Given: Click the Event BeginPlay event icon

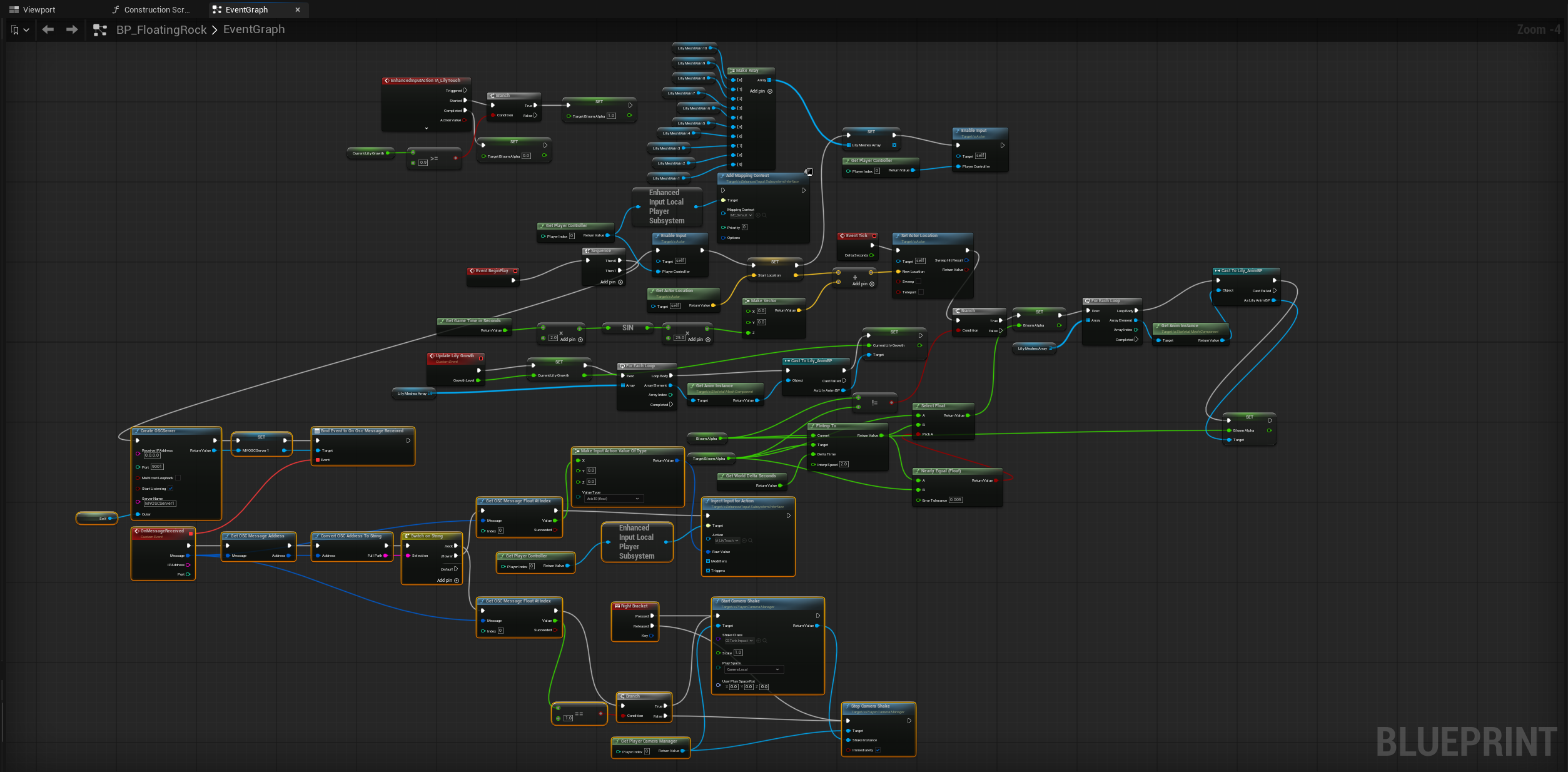Looking at the screenshot, I should pyautogui.click(x=472, y=271).
